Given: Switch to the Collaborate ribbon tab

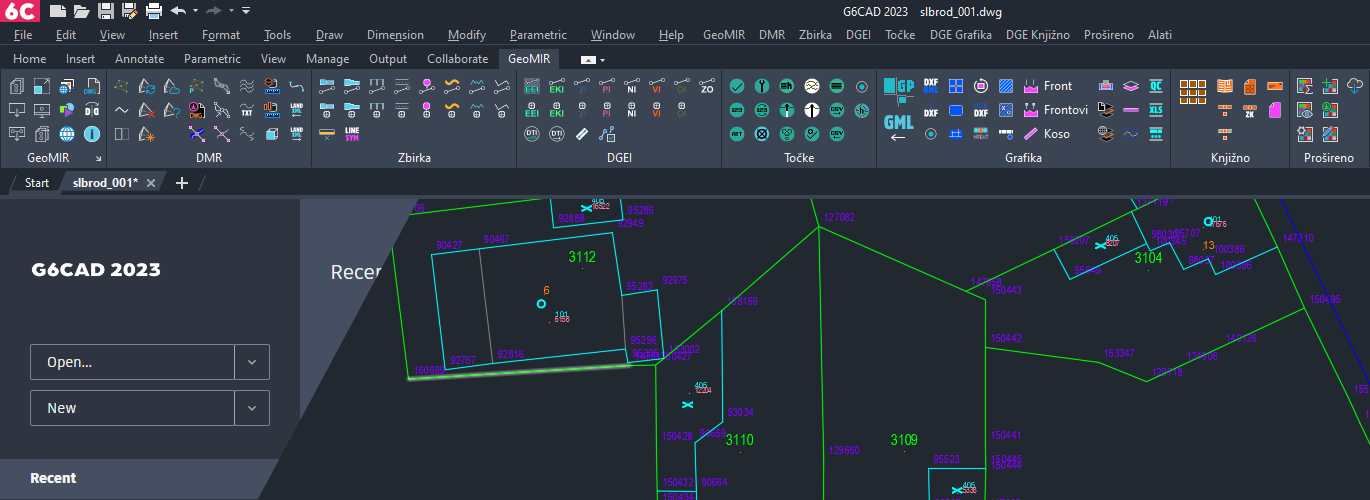Looking at the screenshot, I should [x=457, y=59].
